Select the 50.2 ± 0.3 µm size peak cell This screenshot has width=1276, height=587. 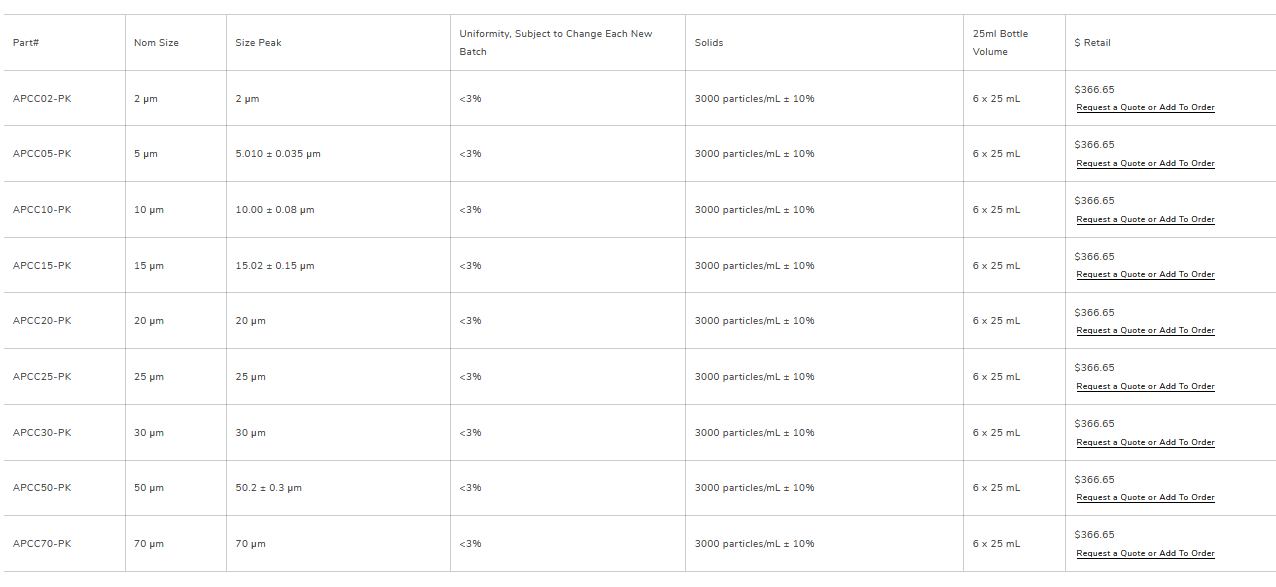click(268, 488)
